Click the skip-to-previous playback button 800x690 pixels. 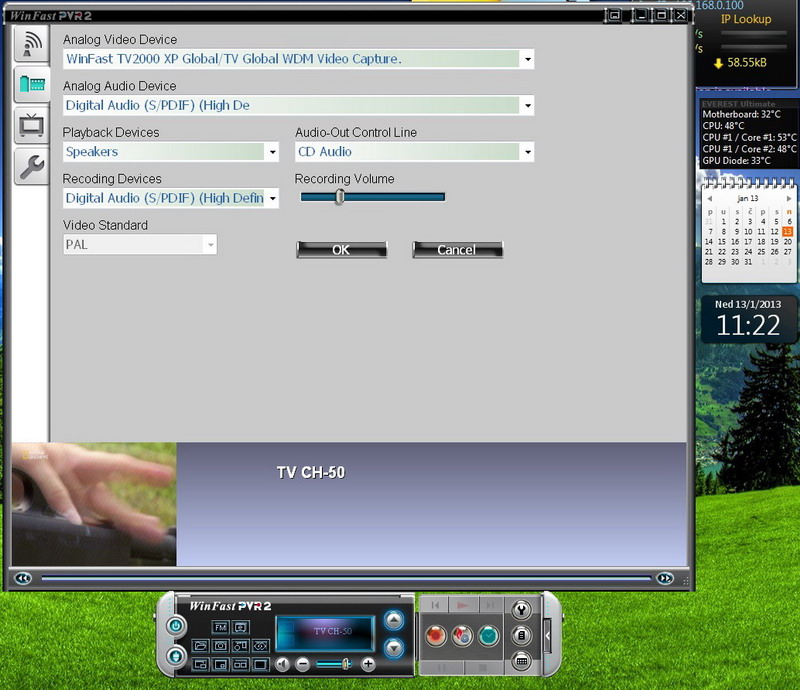click(435, 605)
